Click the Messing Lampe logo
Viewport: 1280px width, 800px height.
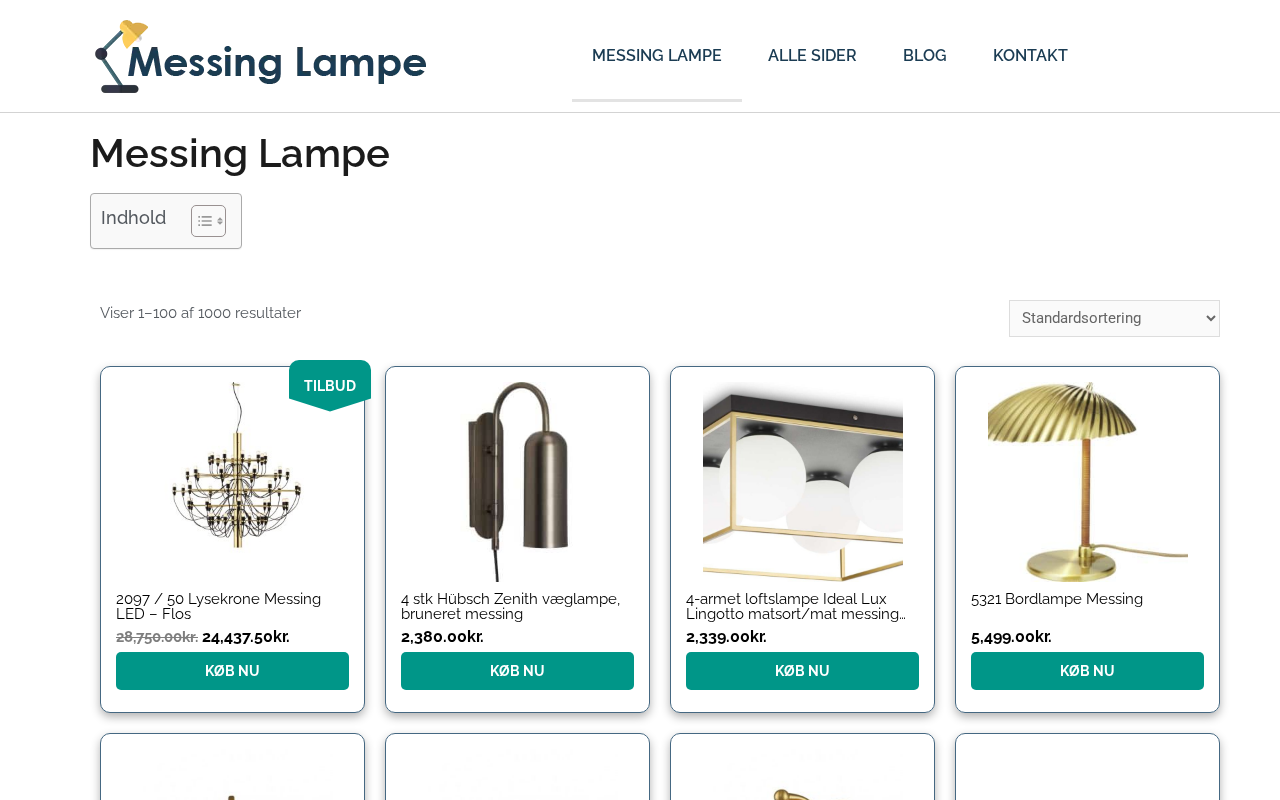coord(261,56)
